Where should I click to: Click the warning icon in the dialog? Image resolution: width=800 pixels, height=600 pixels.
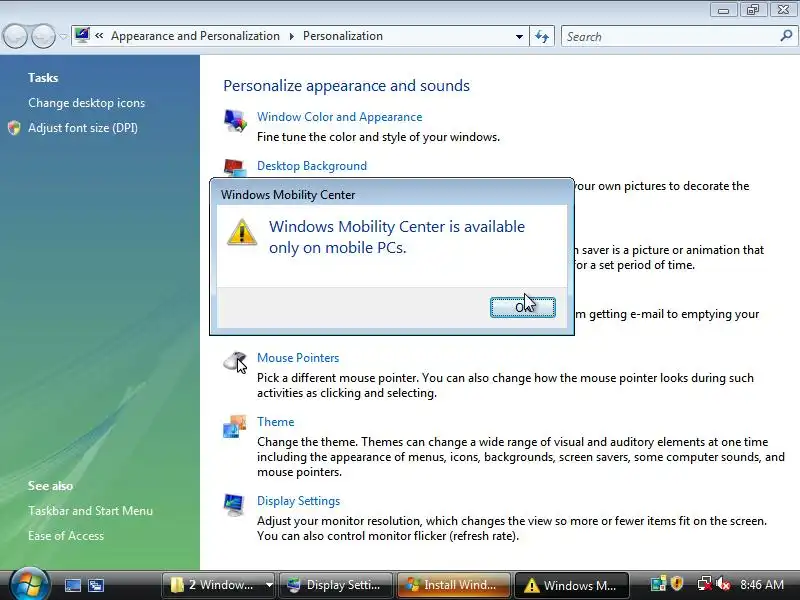(242, 233)
